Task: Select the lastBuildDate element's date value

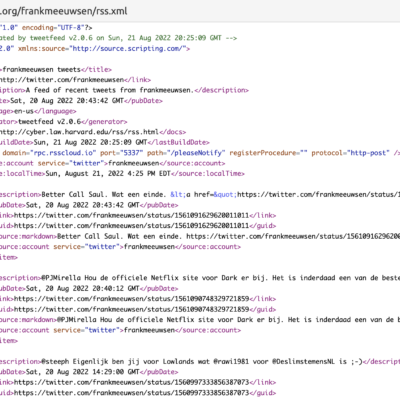Action: click(x=90, y=142)
